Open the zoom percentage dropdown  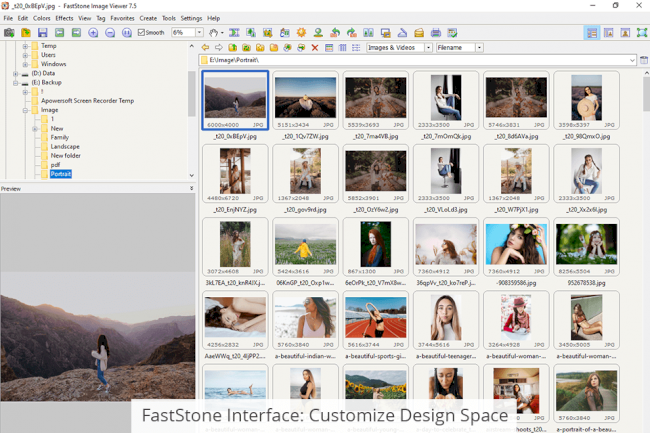(x=199, y=32)
